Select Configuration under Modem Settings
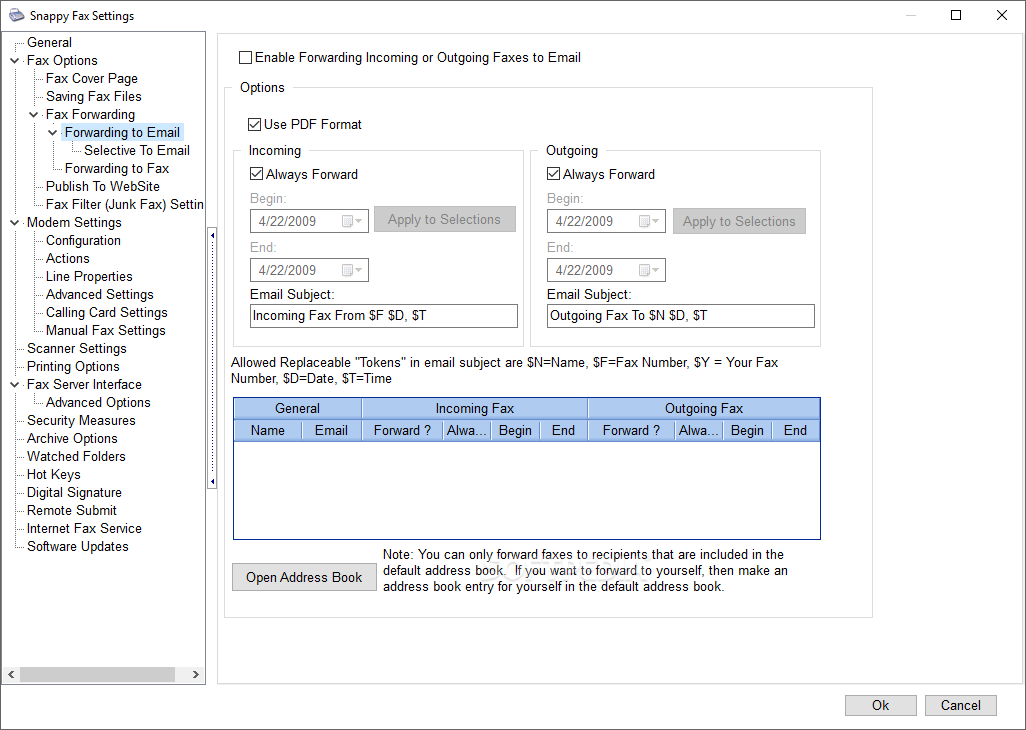 (83, 241)
